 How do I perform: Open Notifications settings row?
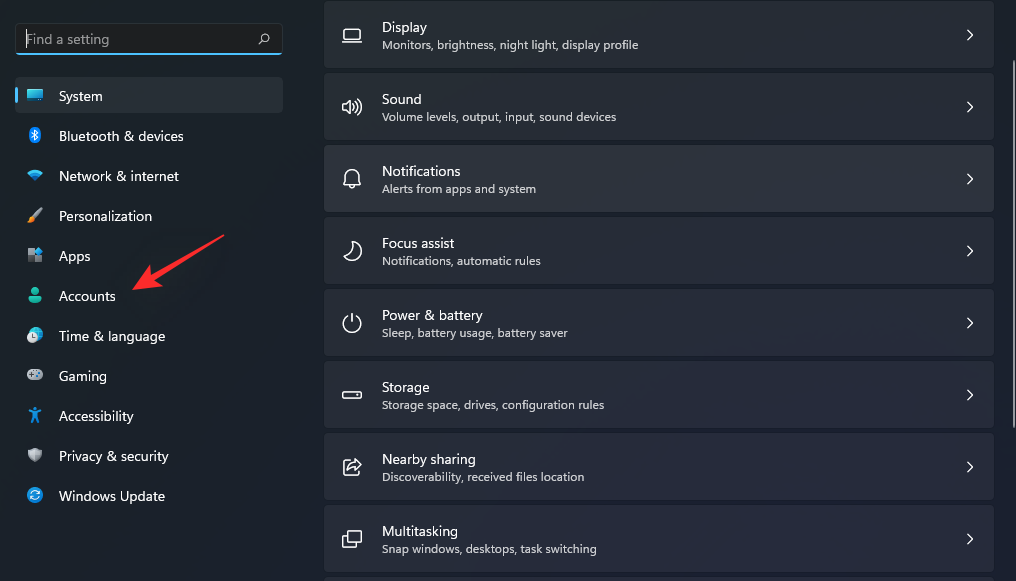(658, 179)
